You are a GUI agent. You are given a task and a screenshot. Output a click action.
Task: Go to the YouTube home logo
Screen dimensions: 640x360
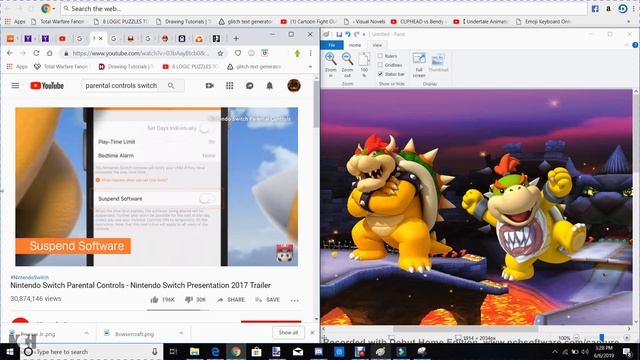(x=47, y=86)
